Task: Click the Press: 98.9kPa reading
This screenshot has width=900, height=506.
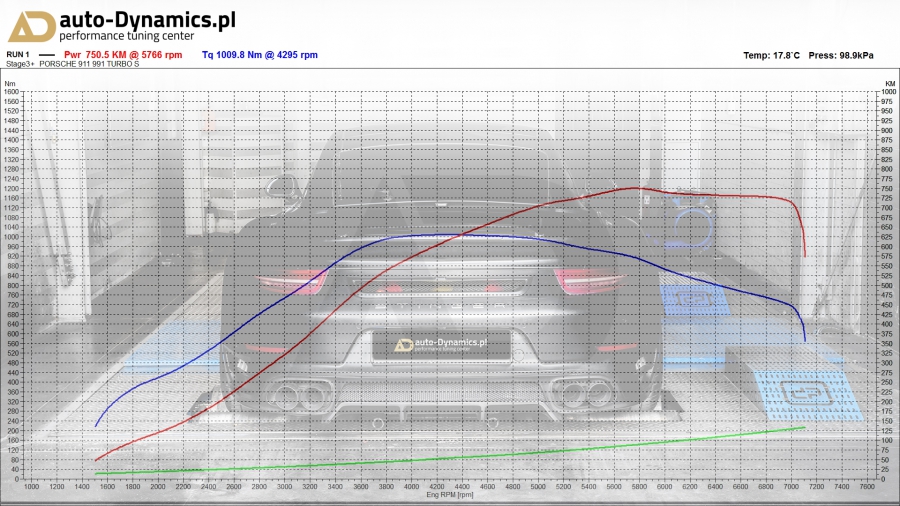Action: tap(842, 55)
